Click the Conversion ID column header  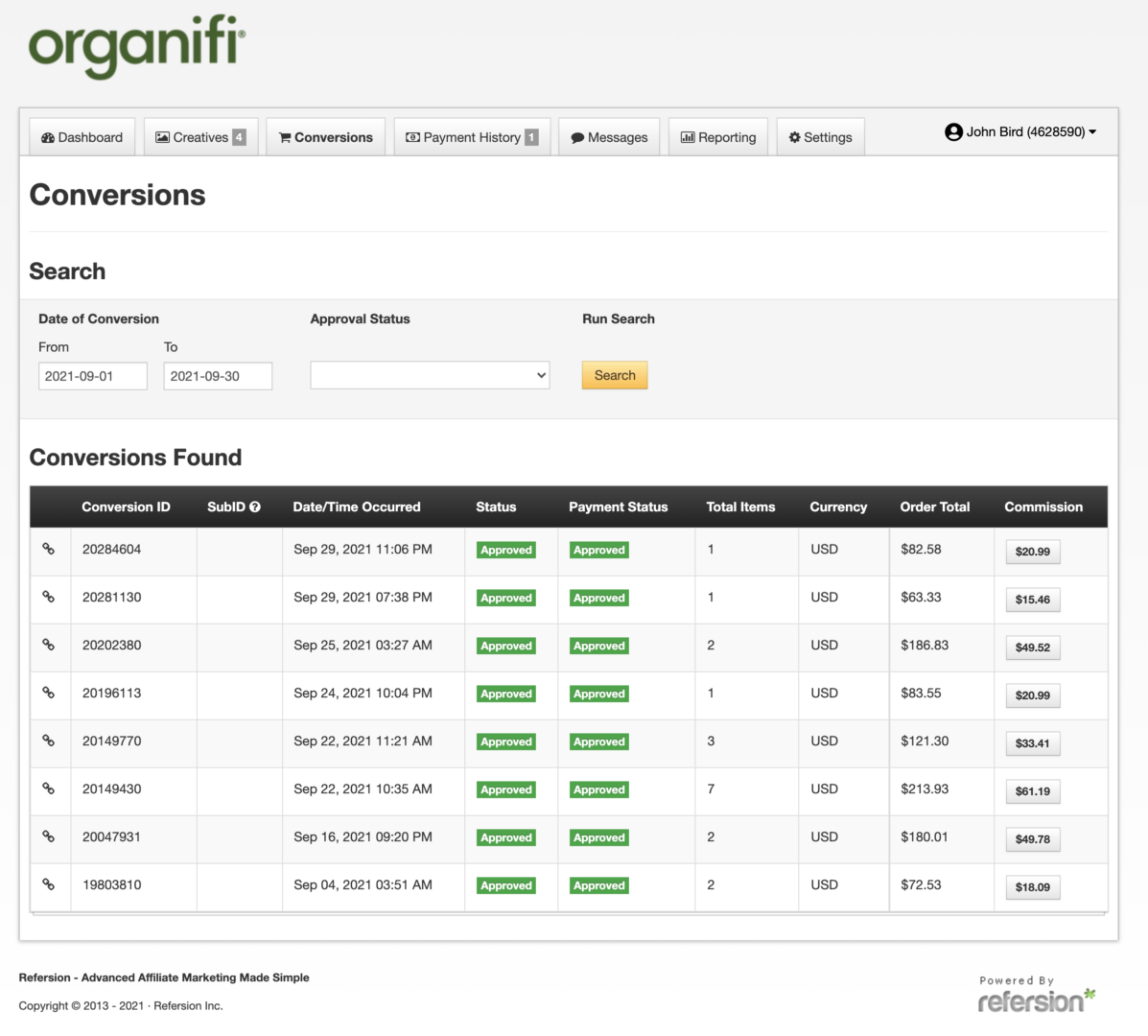[126, 506]
